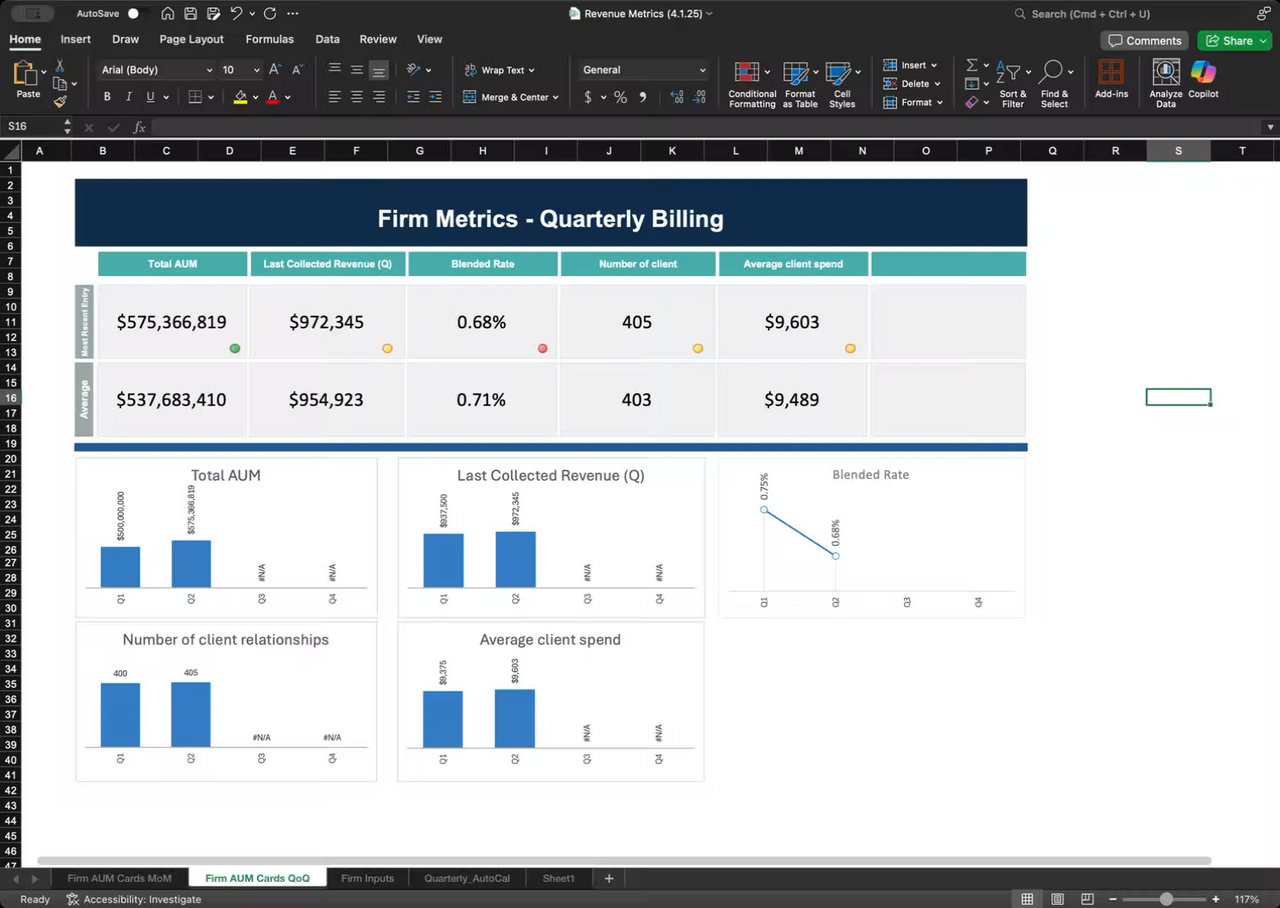The width and height of the screenshot is (1280, 908).
Task: Click the Insert cells button
Action: (x=910, y=65)
